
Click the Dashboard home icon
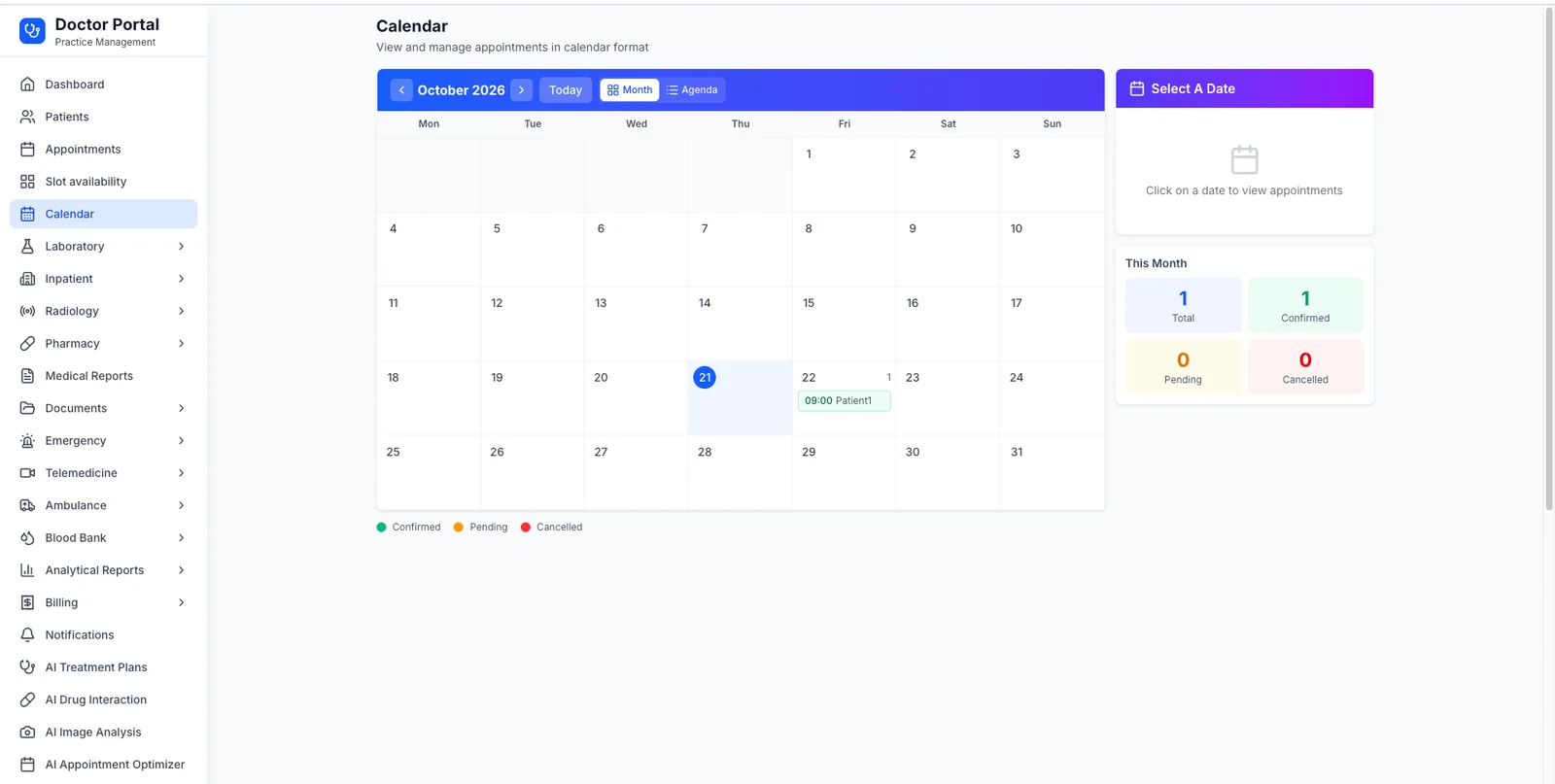point(27,85)
